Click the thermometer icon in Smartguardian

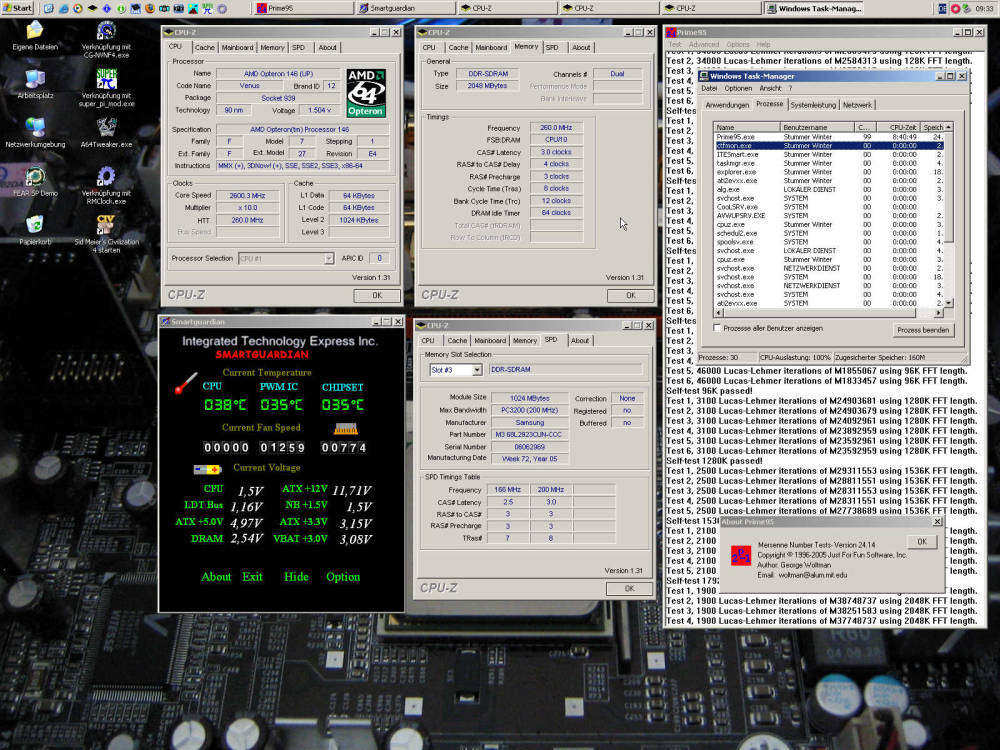coord(186,384)
